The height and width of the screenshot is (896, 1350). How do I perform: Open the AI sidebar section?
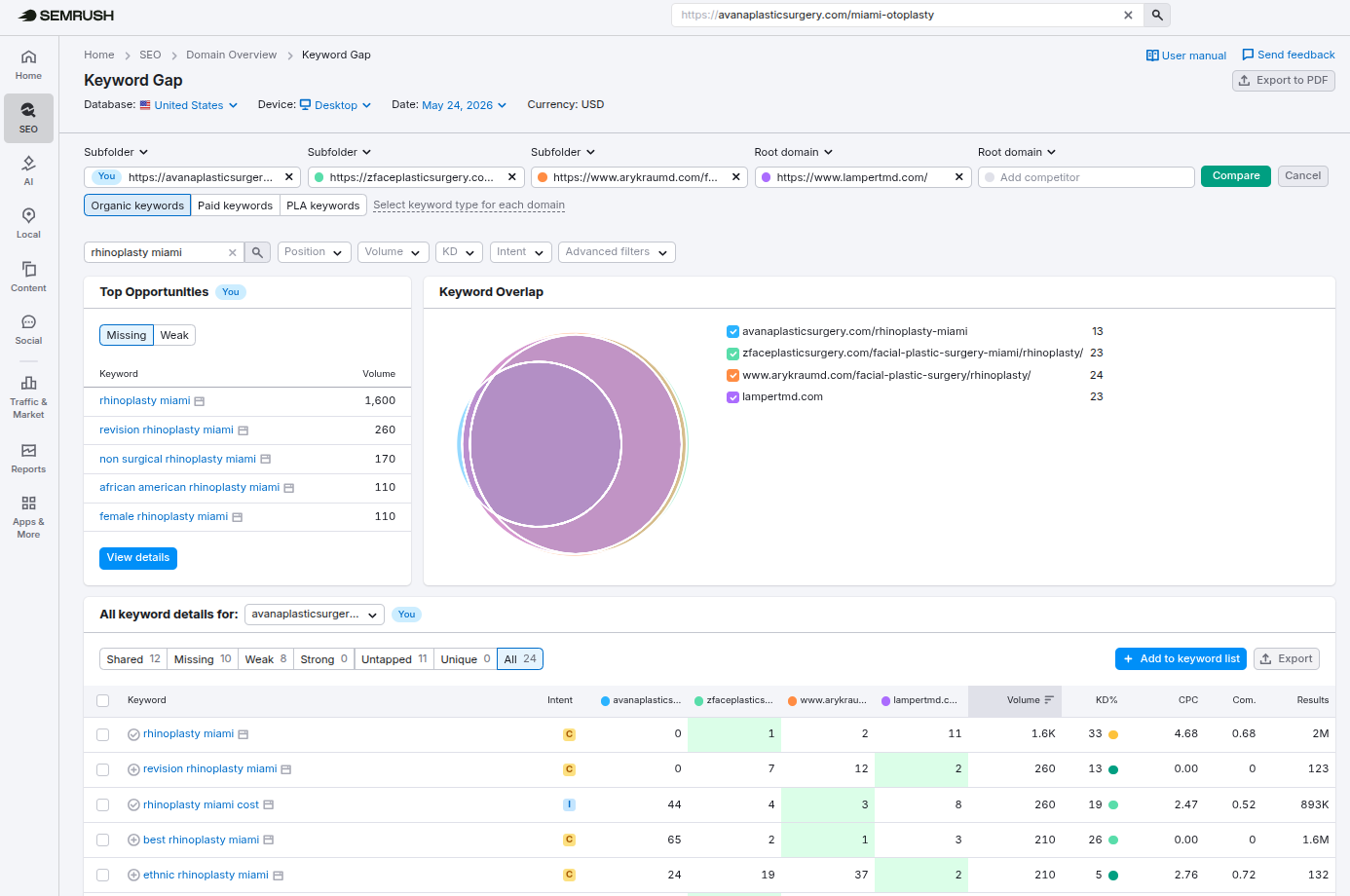(x=28, y=170)
